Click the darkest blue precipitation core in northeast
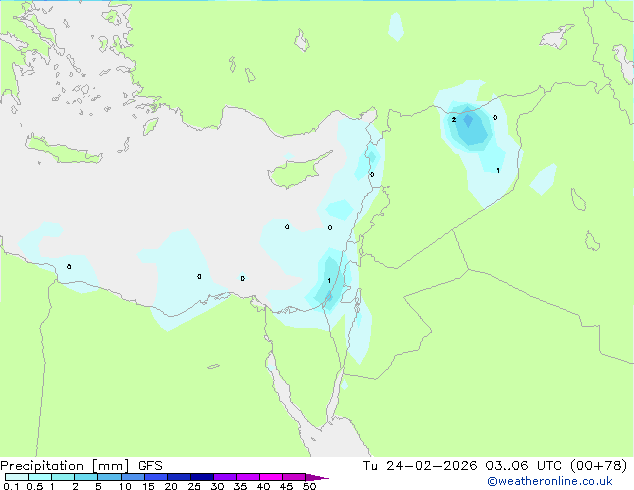The height and width of the screenshot is (490, 634). click(468, 120)
